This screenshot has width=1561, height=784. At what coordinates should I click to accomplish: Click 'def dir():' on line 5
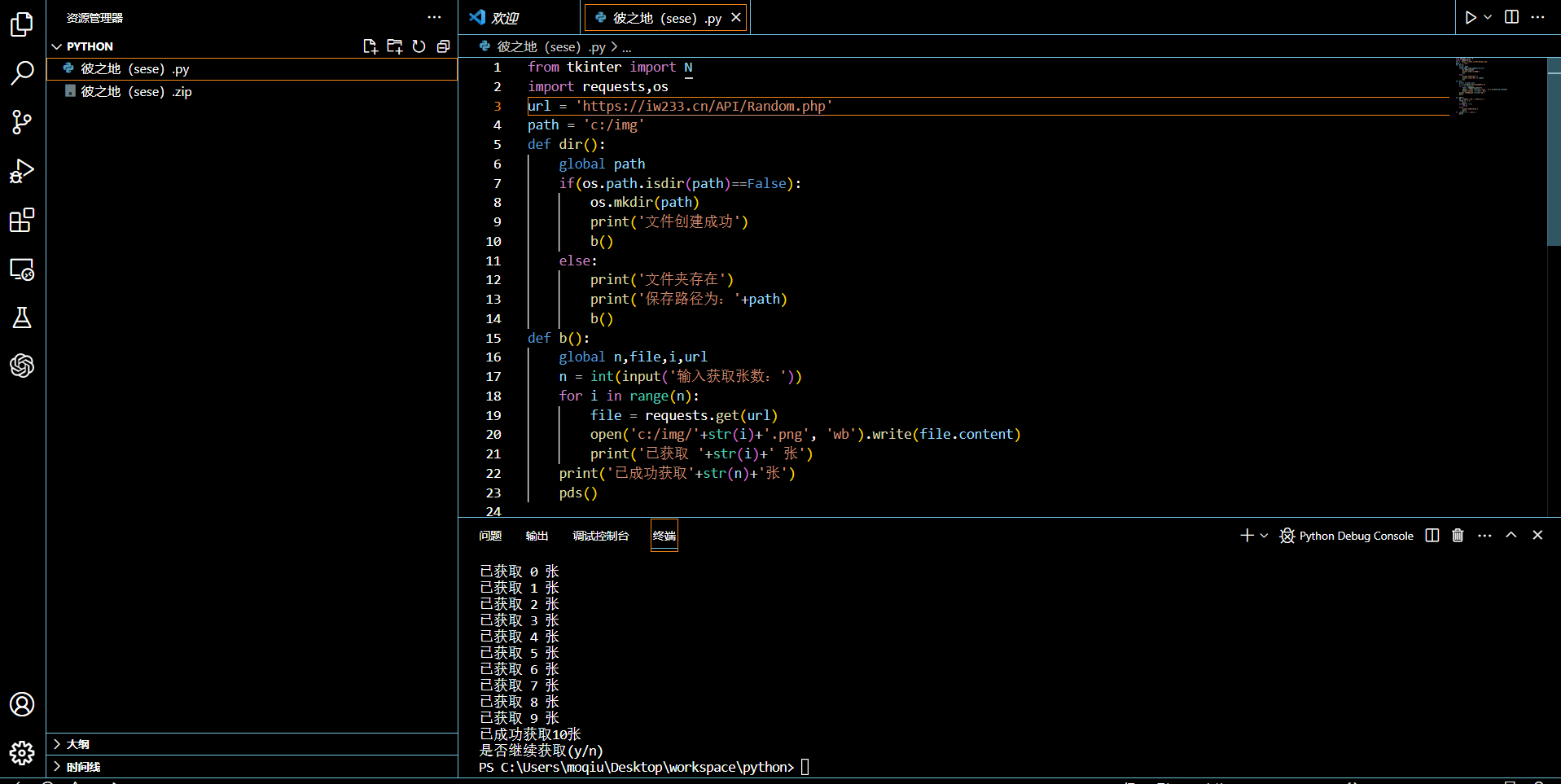tap(567, 144)
